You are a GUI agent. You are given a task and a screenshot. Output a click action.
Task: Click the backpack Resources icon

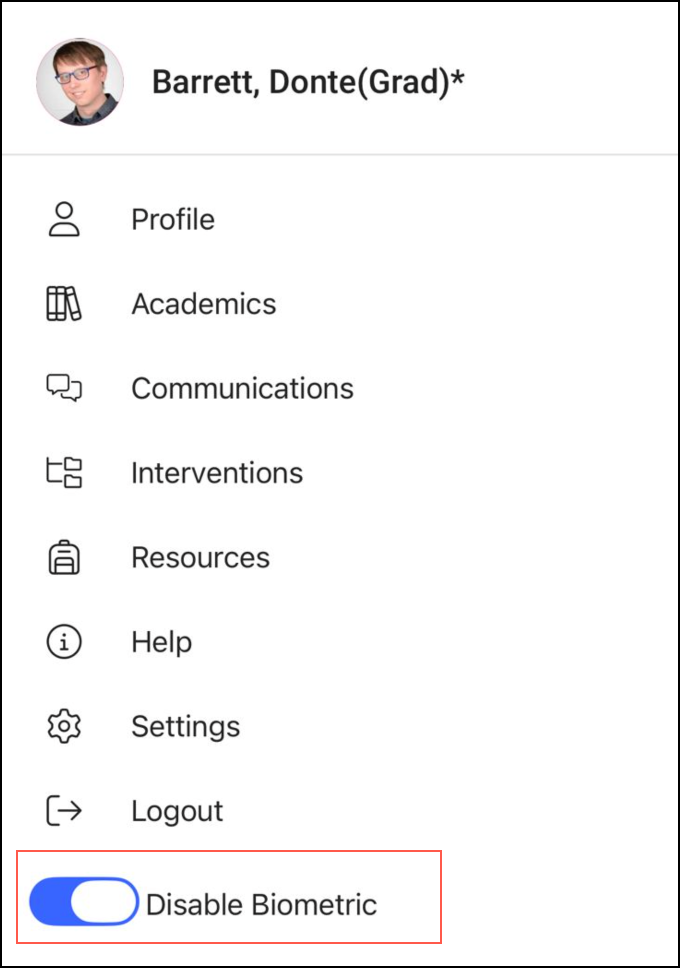point(64,557)
